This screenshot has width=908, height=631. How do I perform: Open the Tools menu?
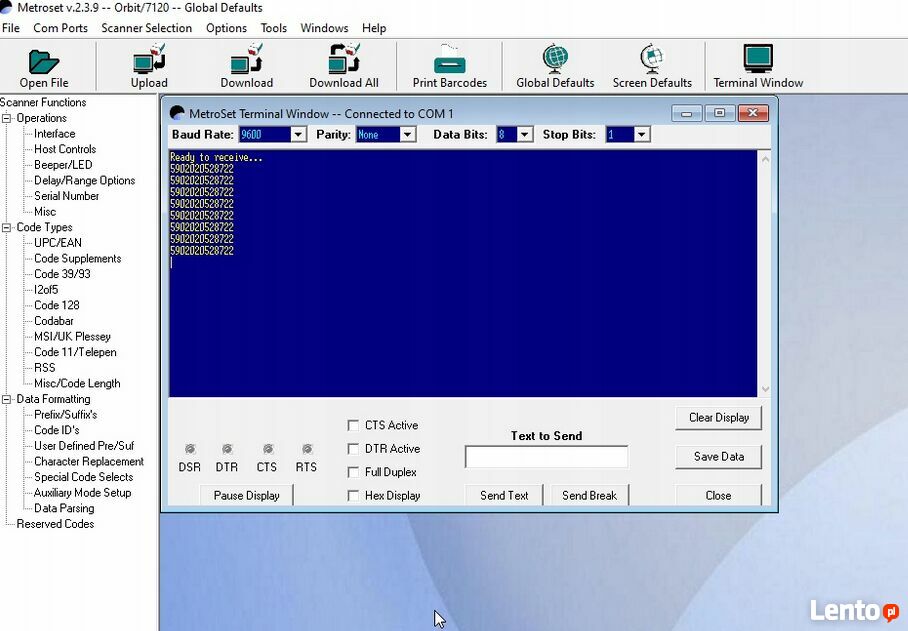coord(273,28)
